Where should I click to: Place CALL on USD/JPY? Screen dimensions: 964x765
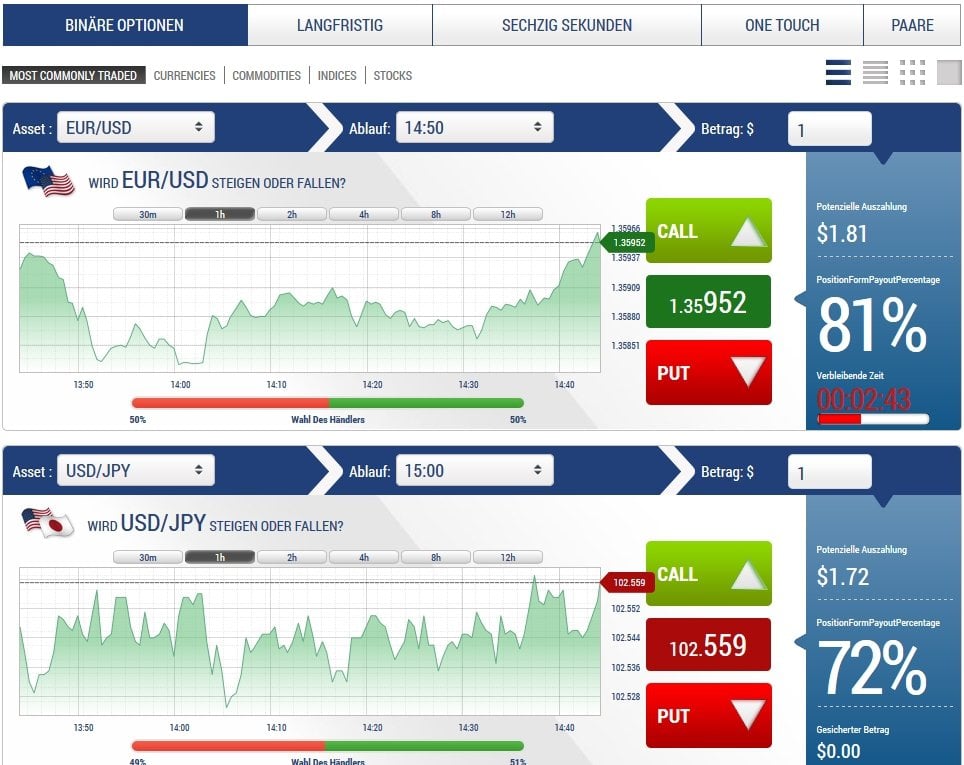coord(708,574)
